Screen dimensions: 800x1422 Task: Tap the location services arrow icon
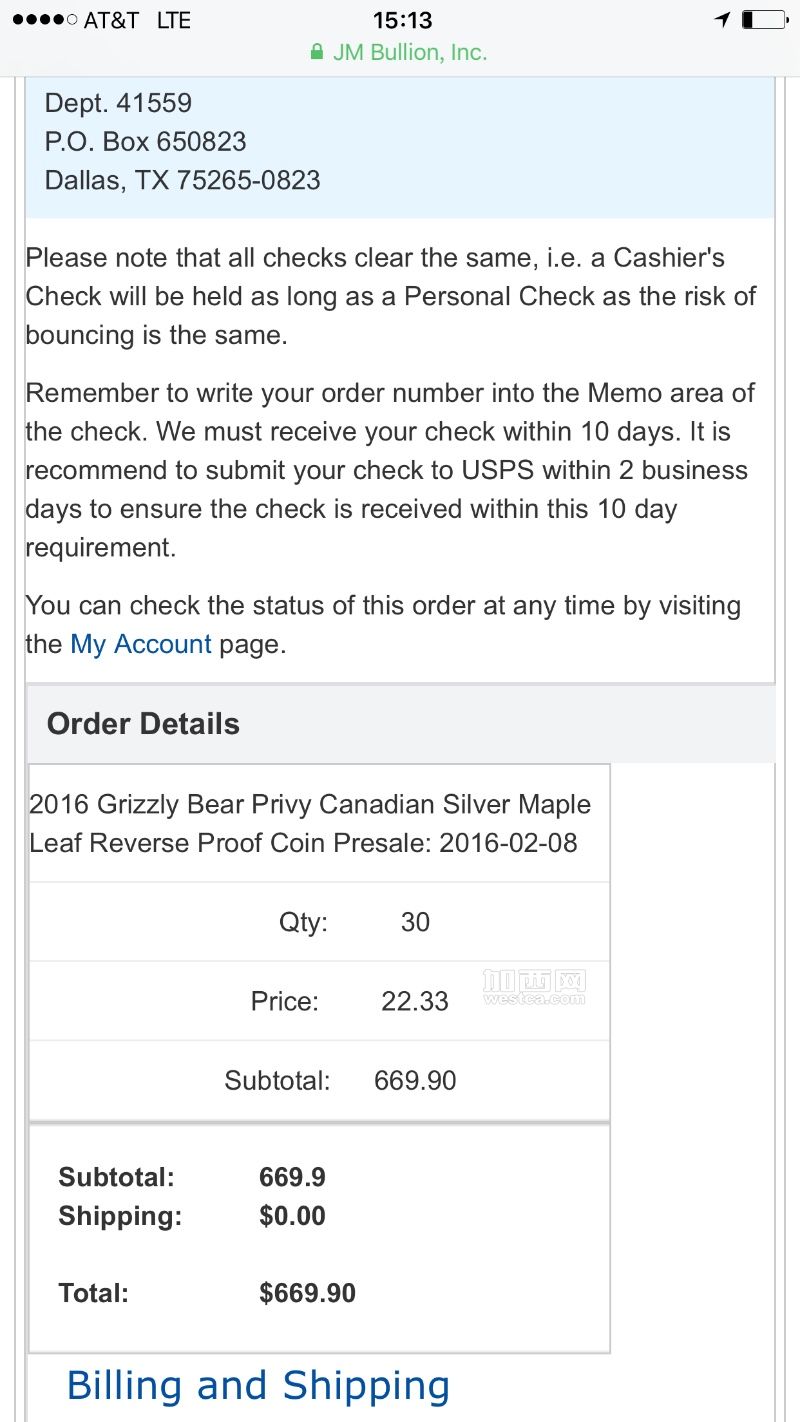pos(722,19)
